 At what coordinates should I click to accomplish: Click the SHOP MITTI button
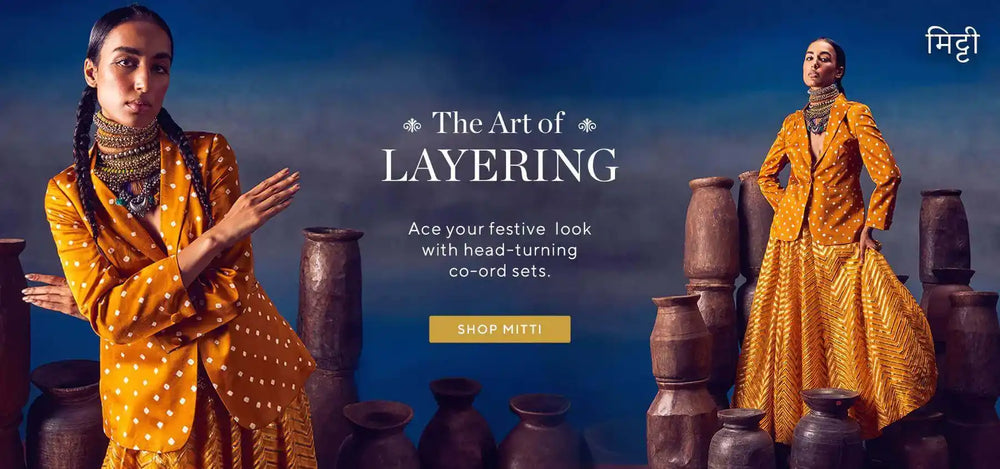pyautogui.click(x=499, y=329)
